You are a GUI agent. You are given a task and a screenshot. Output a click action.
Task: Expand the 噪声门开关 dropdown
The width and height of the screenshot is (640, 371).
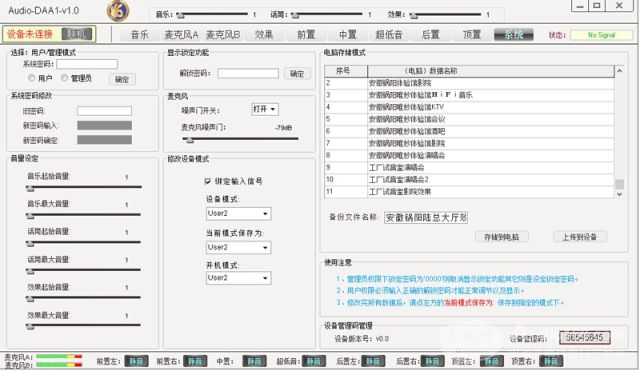[265, 109]
